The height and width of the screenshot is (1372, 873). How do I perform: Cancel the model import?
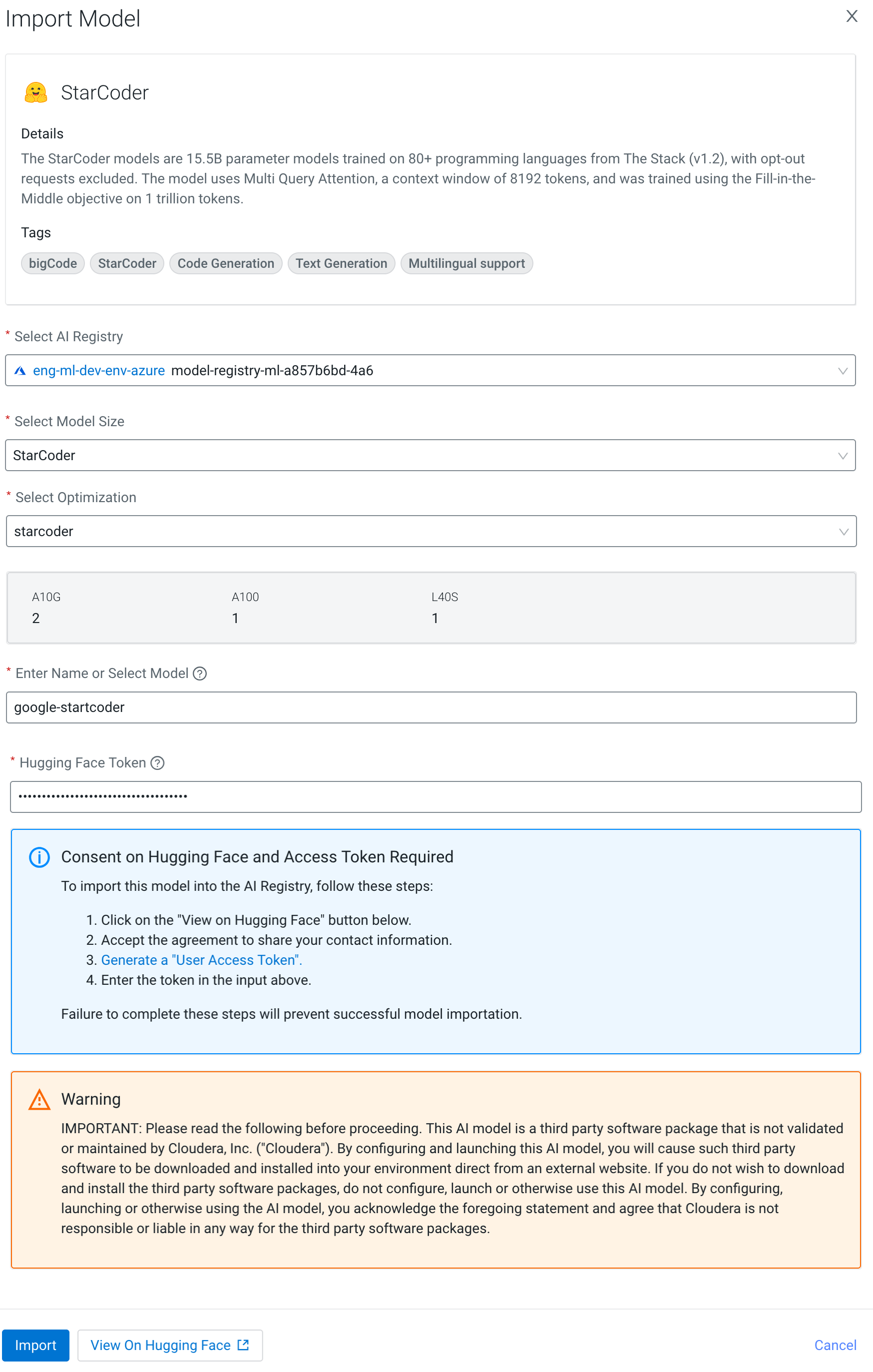835,1345
